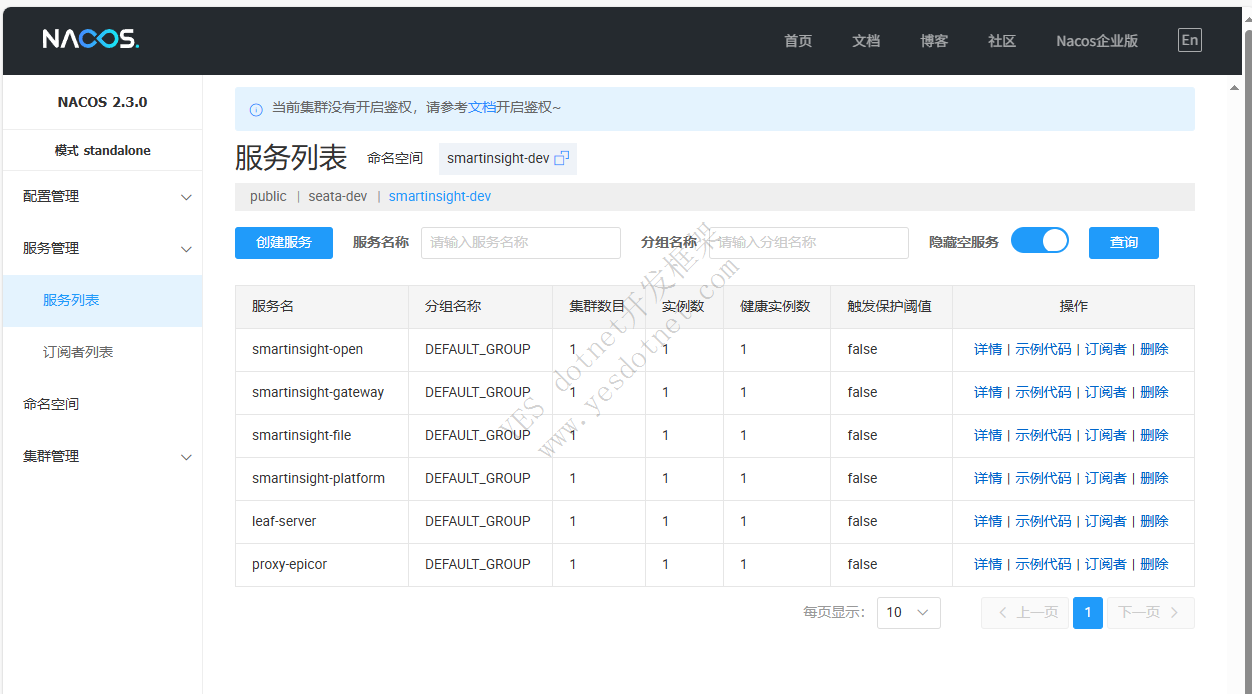Expand the 集群管理 menu

[x=102, y=457]
